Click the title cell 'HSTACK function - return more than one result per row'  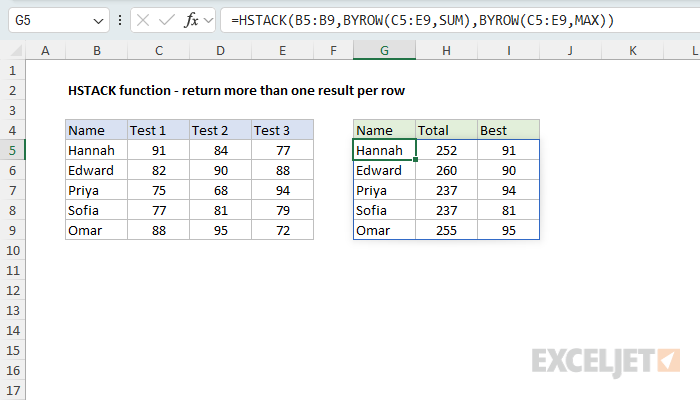point(236,91)
